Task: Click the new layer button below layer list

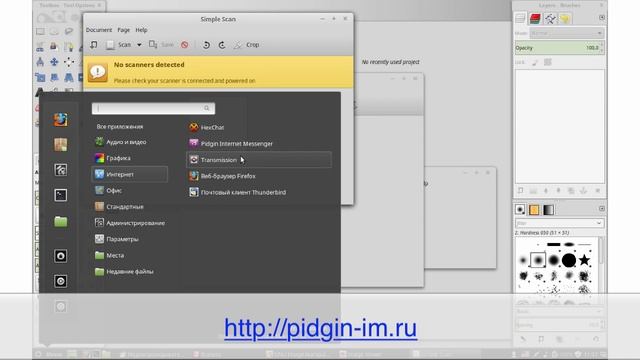Action: tap(520, 191)
